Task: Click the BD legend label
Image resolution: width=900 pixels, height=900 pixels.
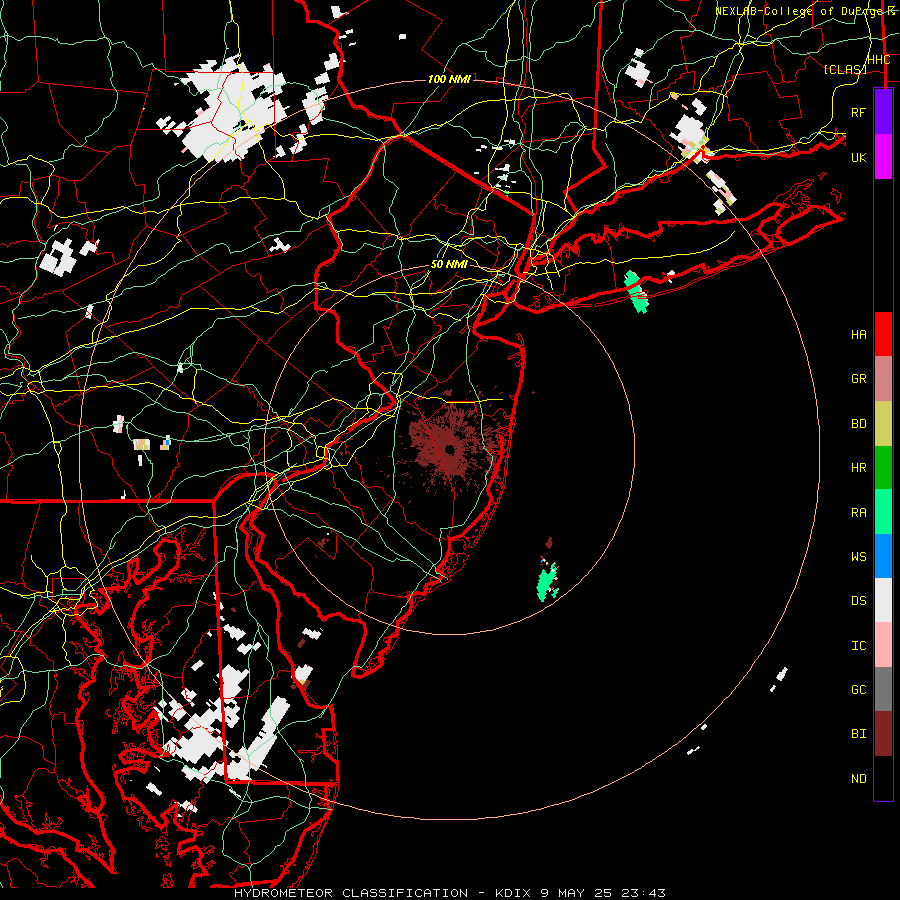Action: tap(859, 424)
